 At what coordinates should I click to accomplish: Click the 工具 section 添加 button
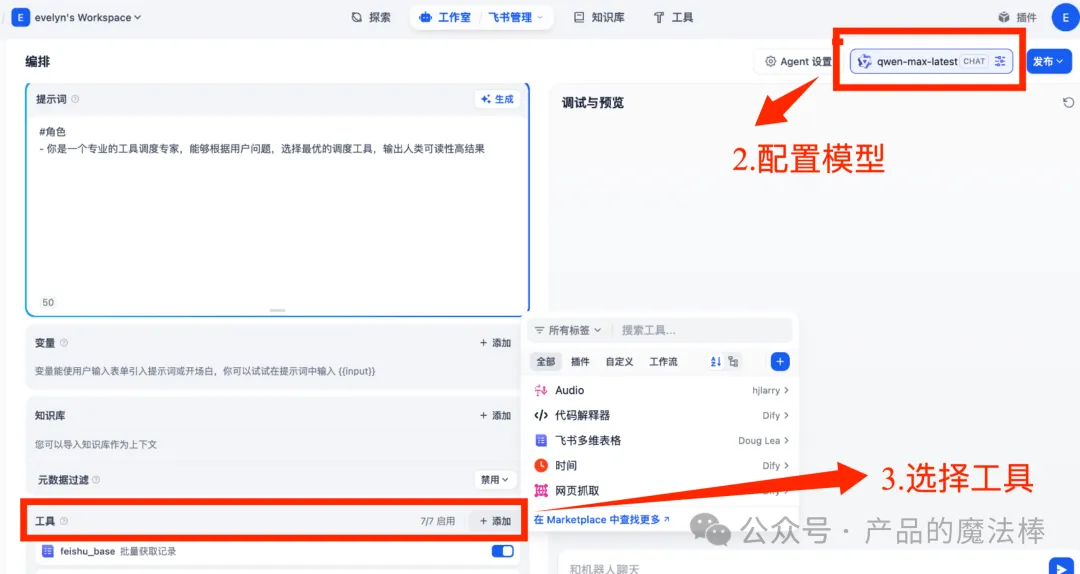pyautogui.click(x=495, y=522)
